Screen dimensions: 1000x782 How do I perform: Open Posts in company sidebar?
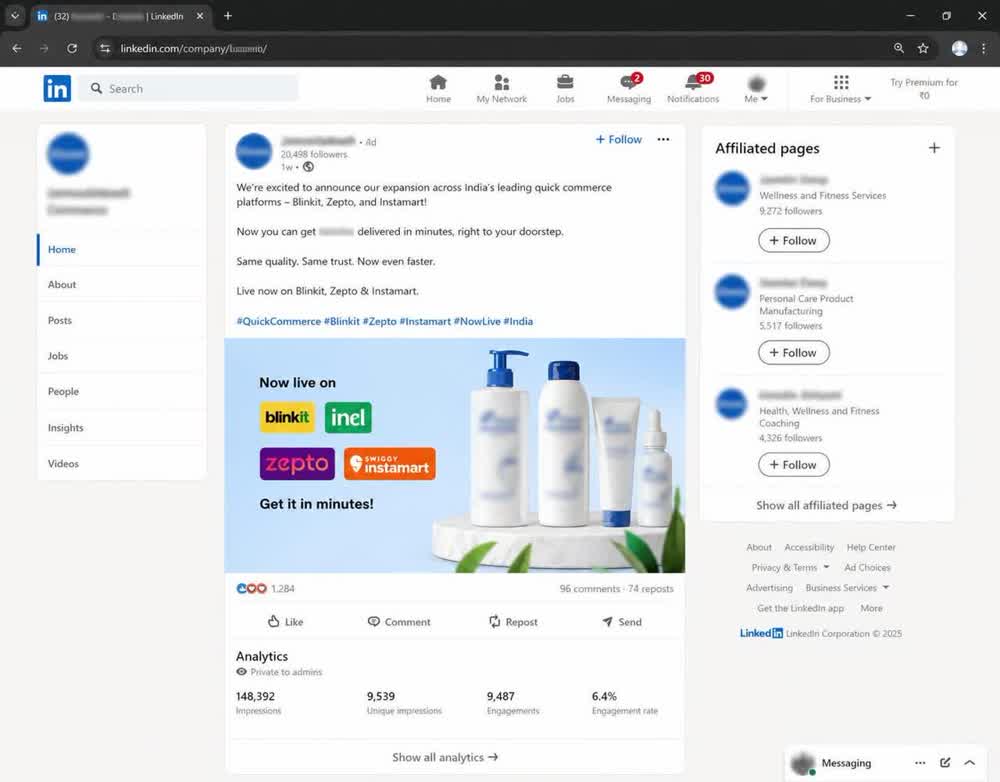coord(60,320)
